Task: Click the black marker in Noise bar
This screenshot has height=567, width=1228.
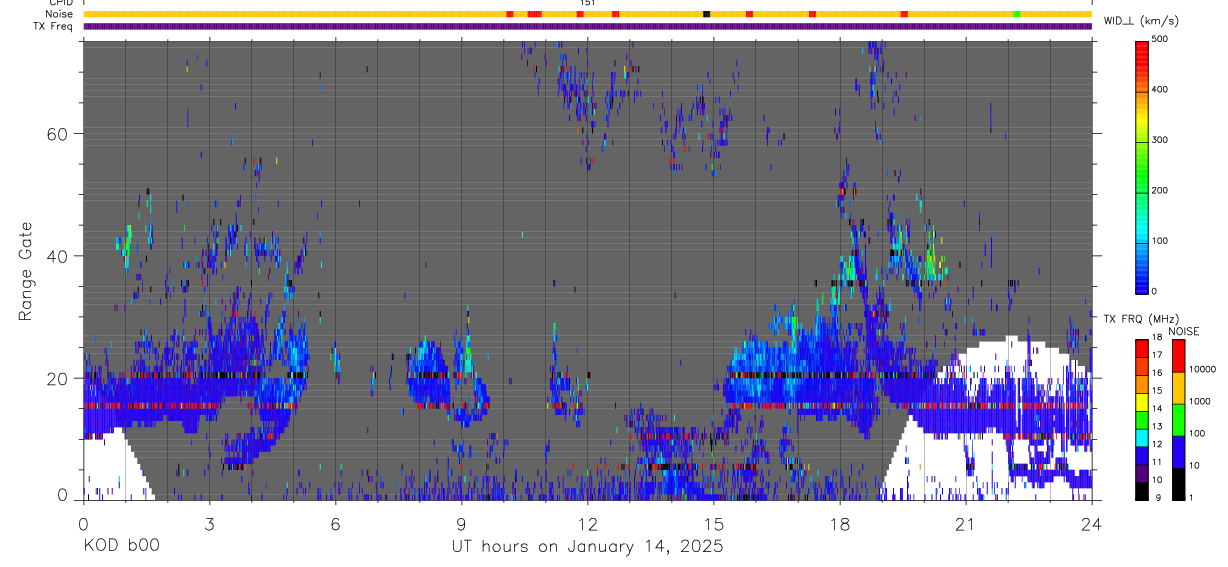Action: click(x=707, y=14)
